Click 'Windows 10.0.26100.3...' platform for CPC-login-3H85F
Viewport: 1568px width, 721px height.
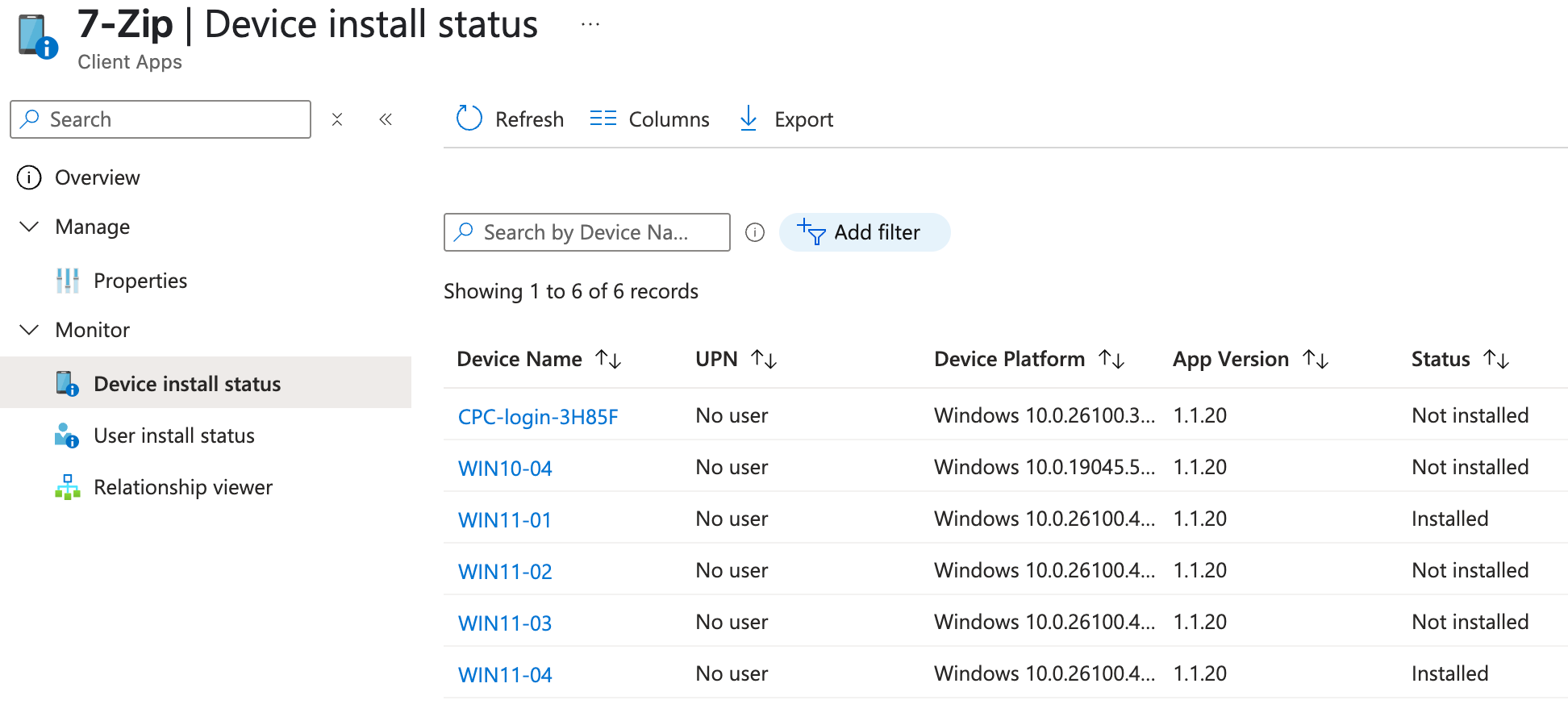[1045, 415]
